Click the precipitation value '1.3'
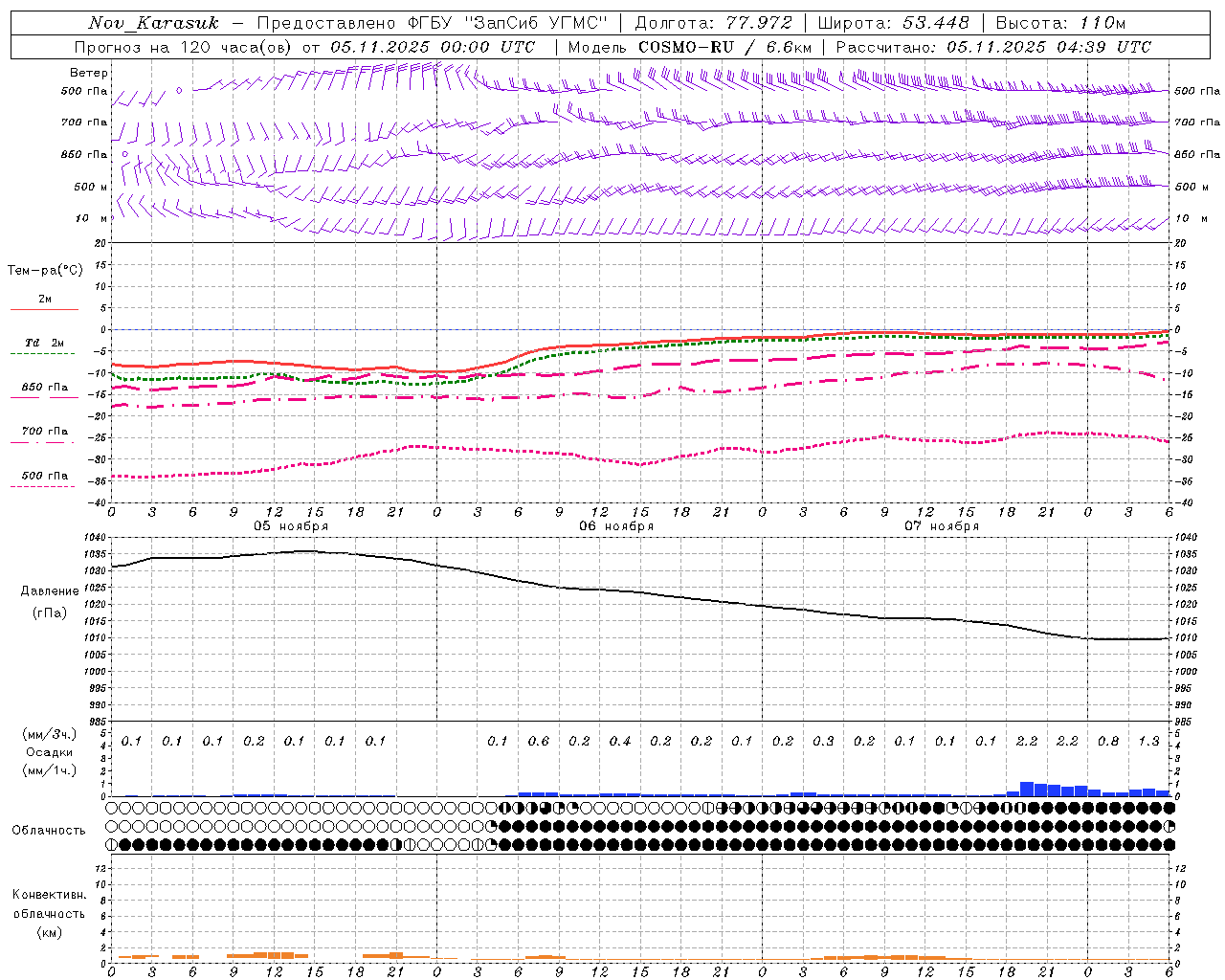This screenshot has width=1225, height=980. coord(1148,742)
